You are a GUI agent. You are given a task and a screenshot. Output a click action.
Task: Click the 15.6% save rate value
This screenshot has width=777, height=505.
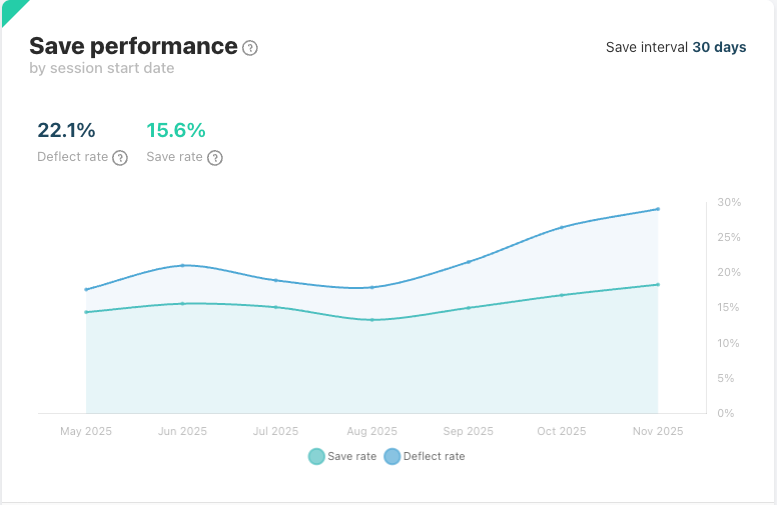point(176,130)
